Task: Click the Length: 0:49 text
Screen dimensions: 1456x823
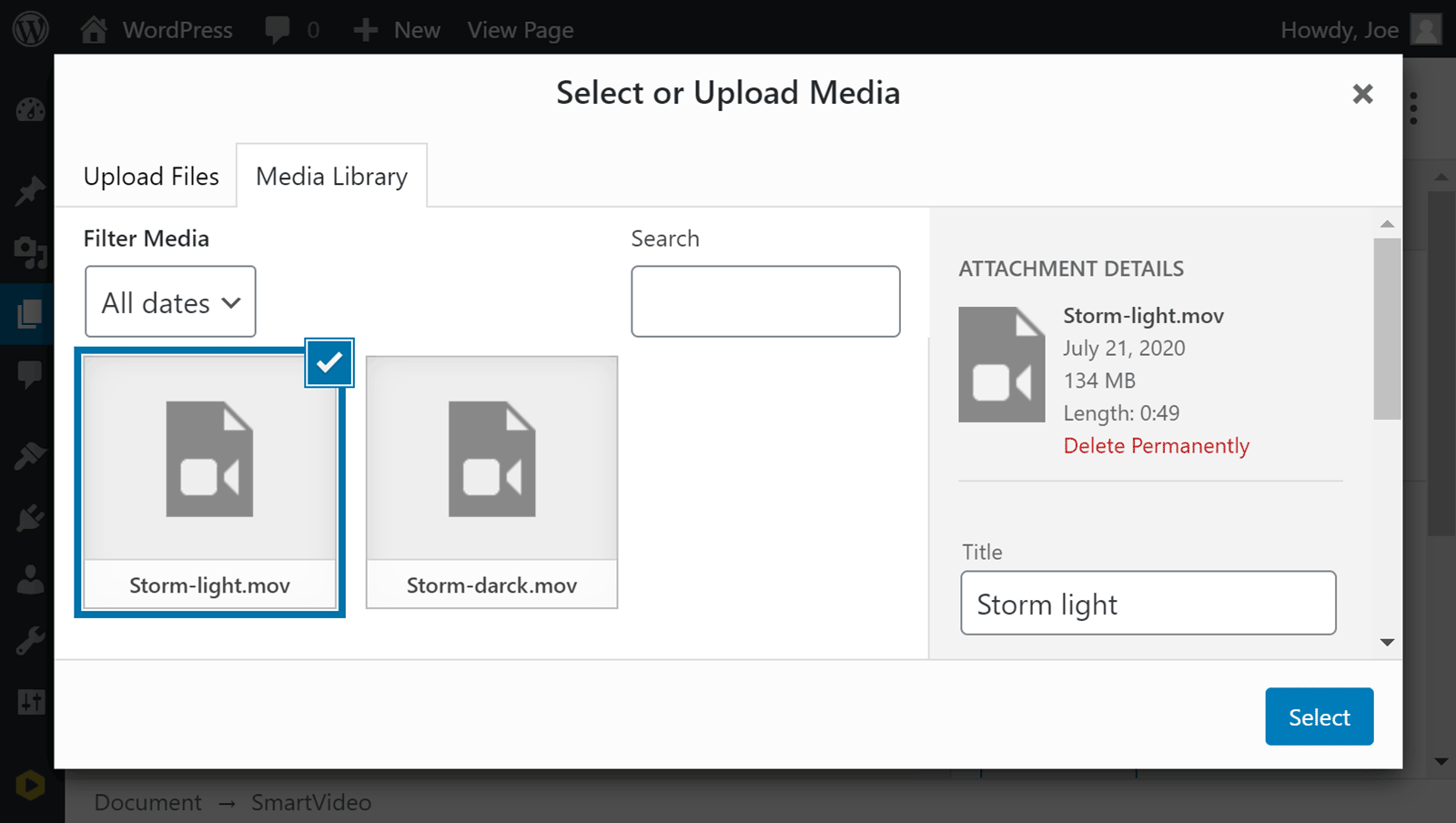Action: [x=1121, y=413]
